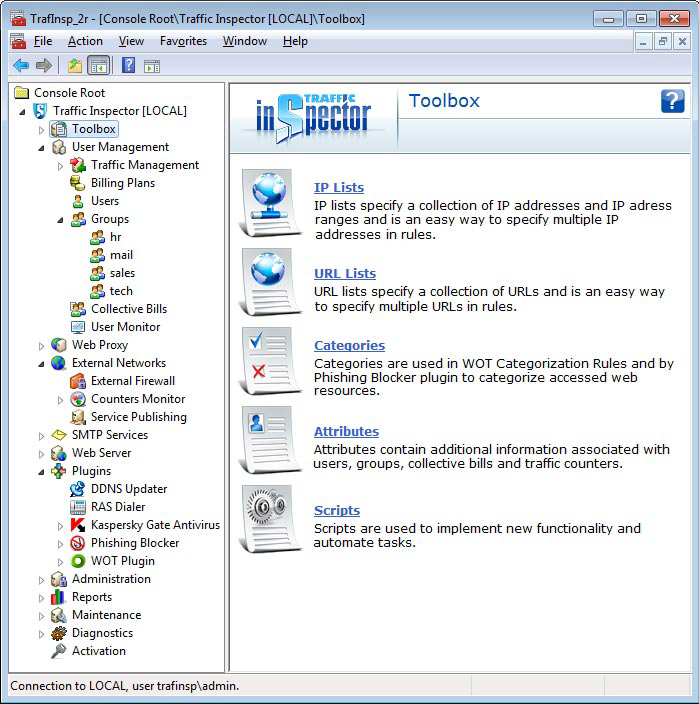
Task: Minimize the inner MDI child window
Action: 643,42
